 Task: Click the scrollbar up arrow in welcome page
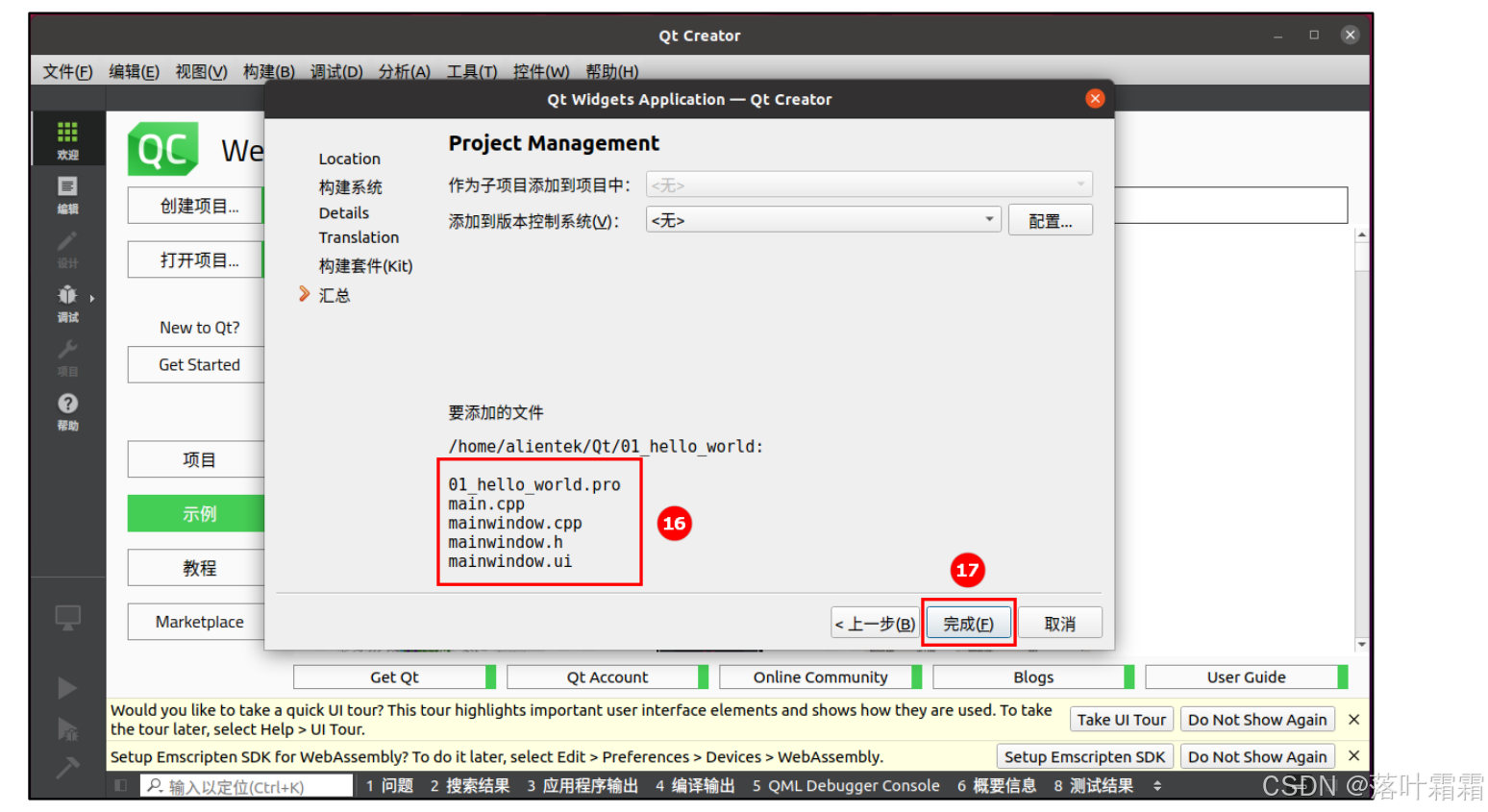[1361, 235]
